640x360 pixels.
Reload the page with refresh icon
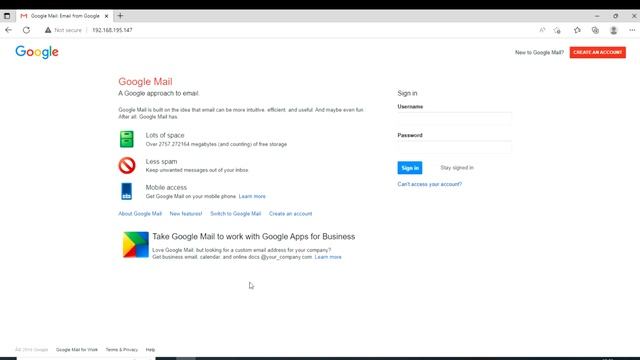tap(27, 30)
